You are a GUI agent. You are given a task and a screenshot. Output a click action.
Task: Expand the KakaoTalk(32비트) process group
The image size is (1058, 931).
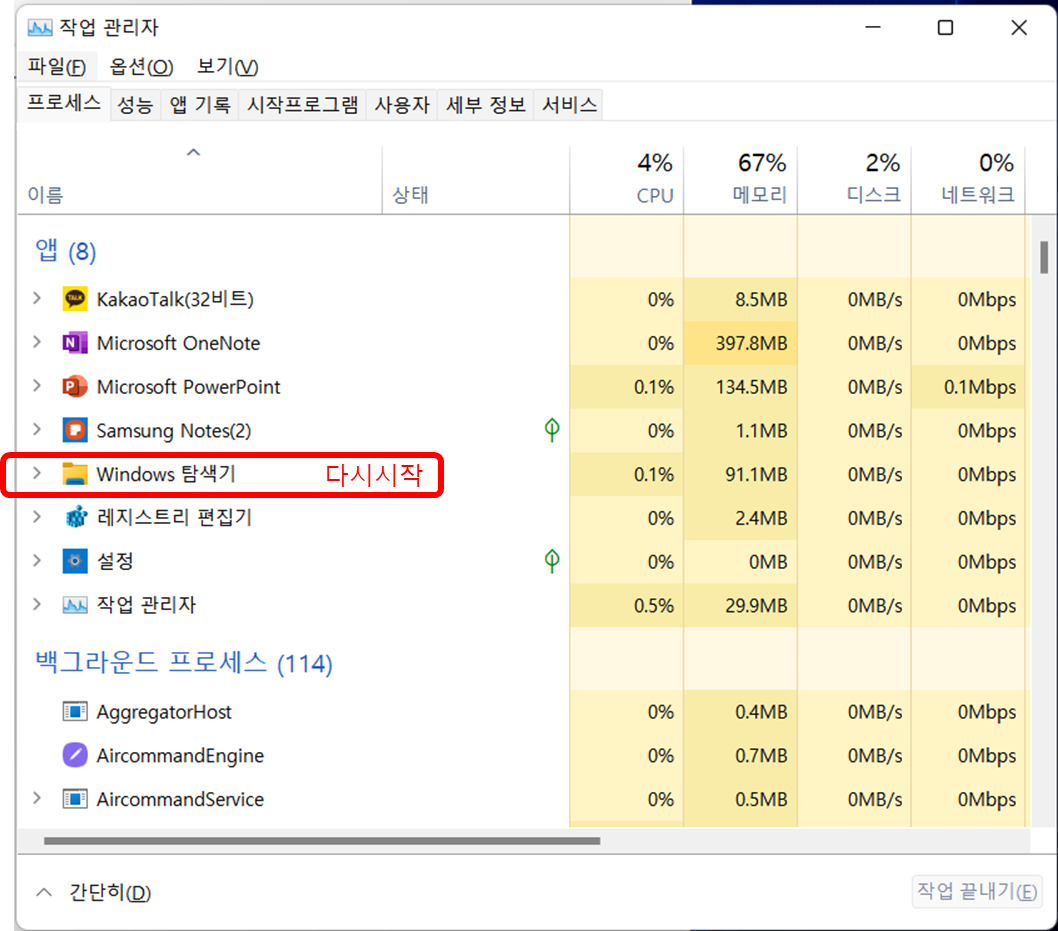click(x=37, y=298)
